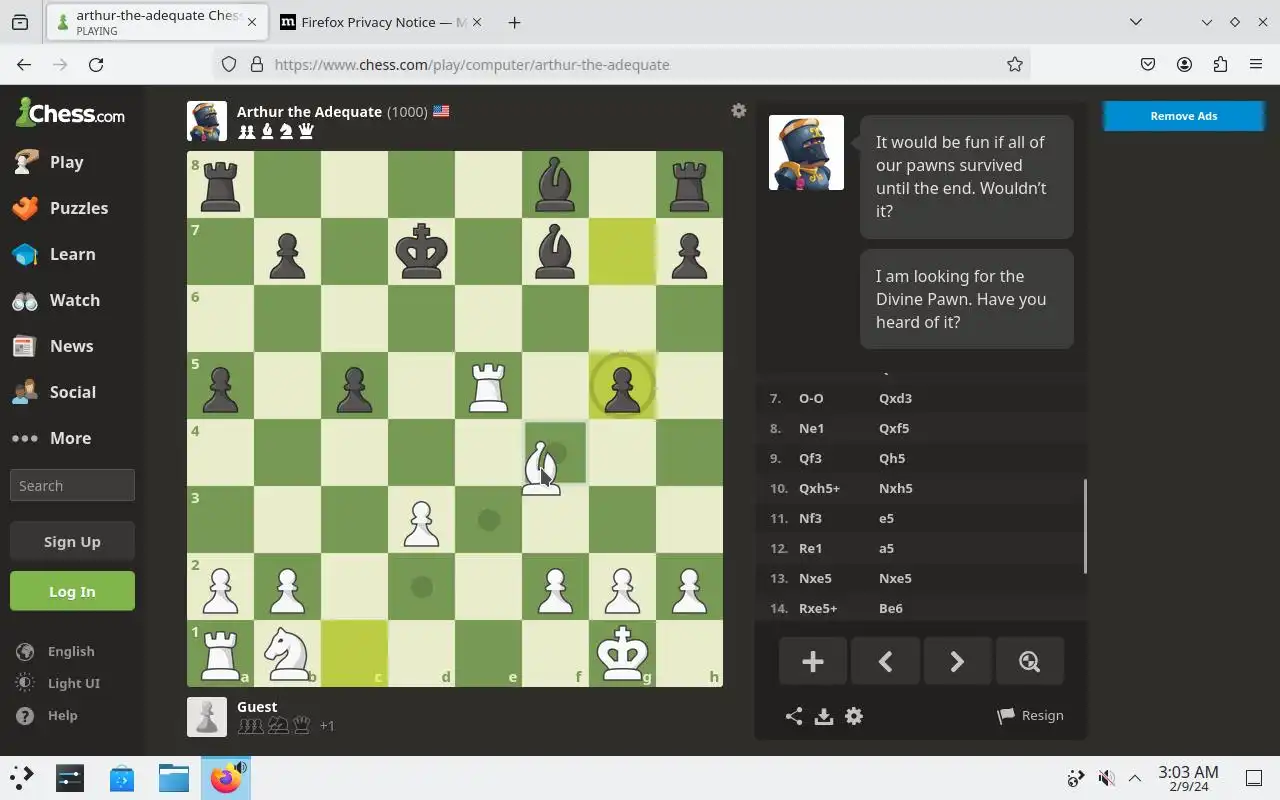Click the white king on g1
This screenshot has width=1280, height=800.
[622, 653]
